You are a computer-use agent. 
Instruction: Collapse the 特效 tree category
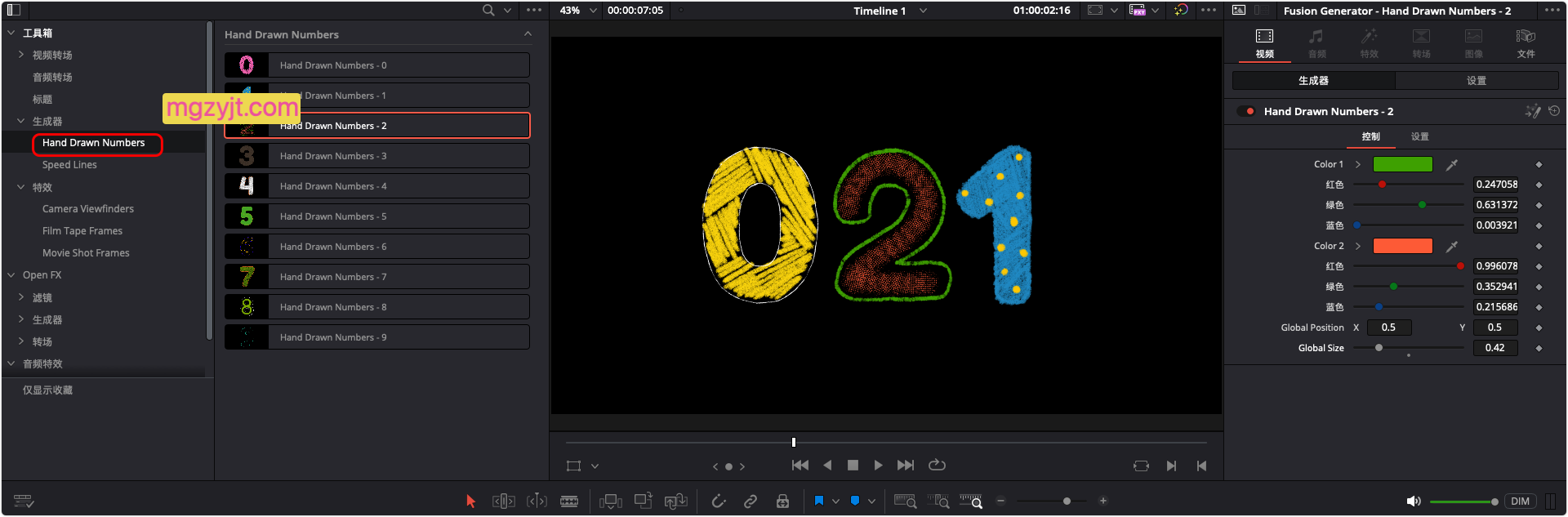coord(20,187)
